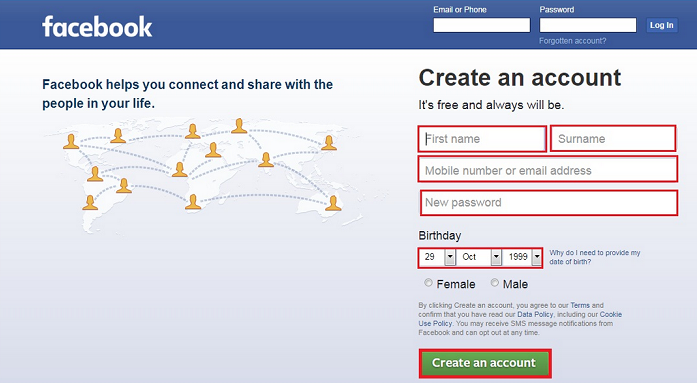This screenshot has height=383, width=697.
Task: Open the Terms link
Action: coord(580,305)
